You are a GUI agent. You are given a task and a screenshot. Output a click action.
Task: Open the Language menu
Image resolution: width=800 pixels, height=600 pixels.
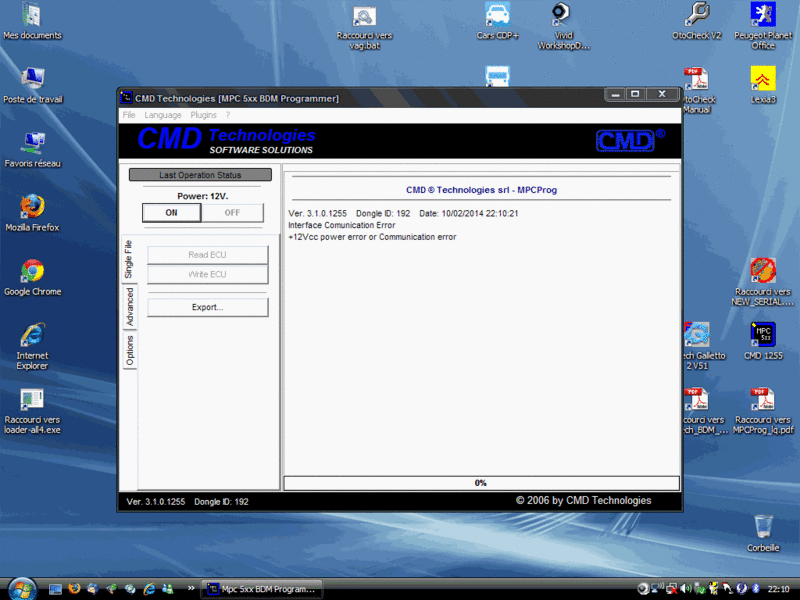[x=163, y=115]
